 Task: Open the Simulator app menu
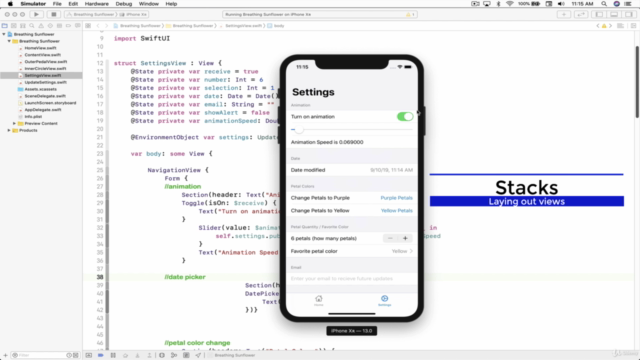(33, 4)
